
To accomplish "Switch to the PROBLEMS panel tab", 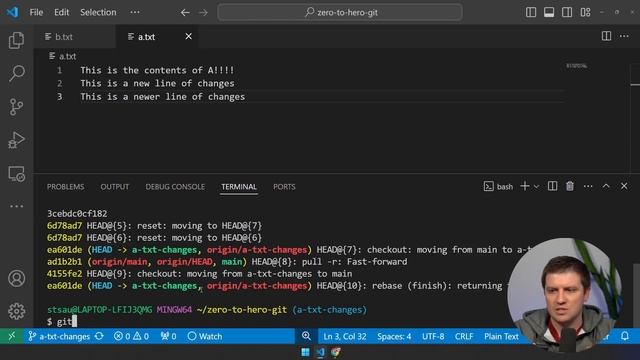I will pyautogui.click(x=65, y=187).
